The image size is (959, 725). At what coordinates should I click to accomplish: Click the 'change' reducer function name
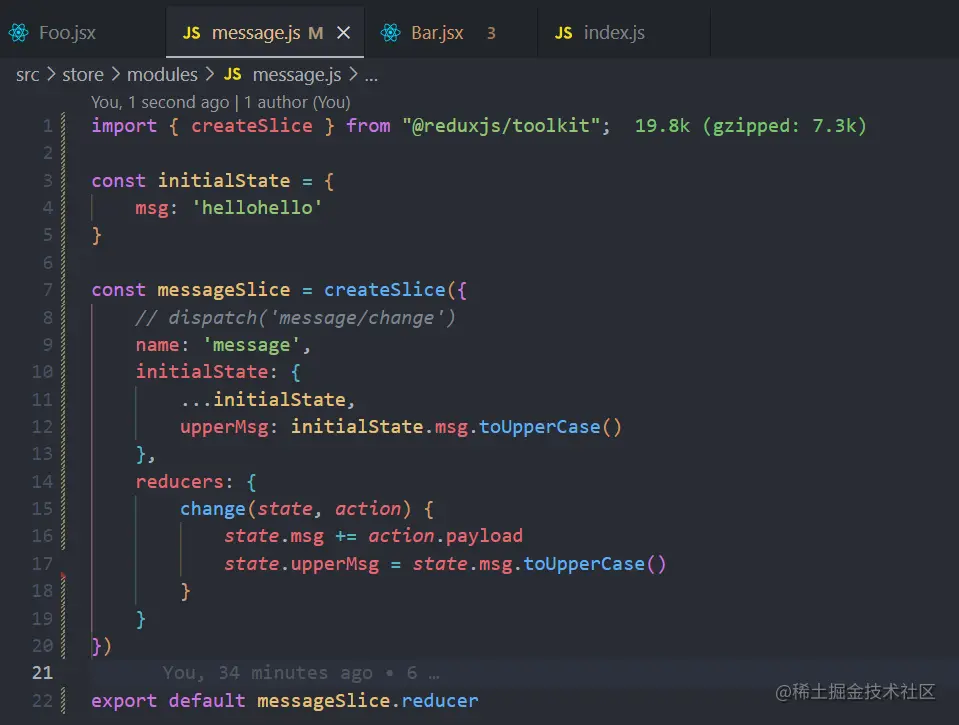tap(212, 509)
